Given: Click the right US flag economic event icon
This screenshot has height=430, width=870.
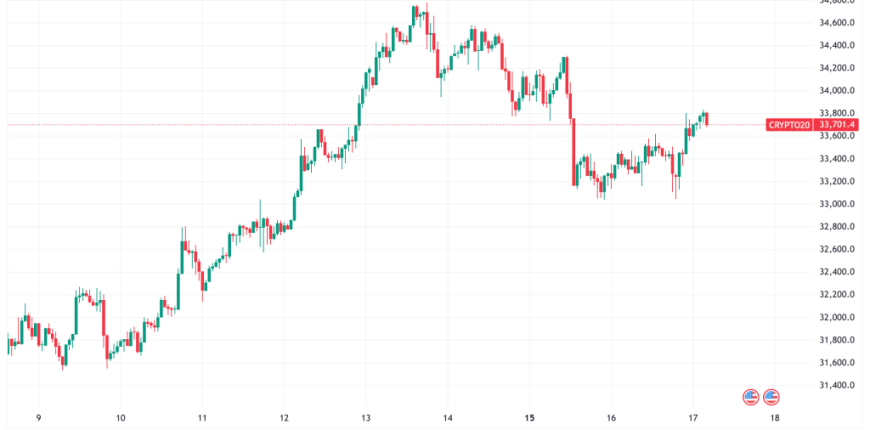Looking at the screenshot, I should point(771,397).
